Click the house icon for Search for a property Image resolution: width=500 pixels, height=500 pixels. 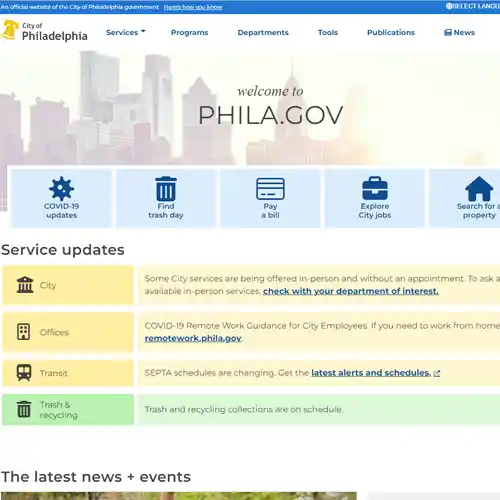pyautogui.click(x=479, y=188)
